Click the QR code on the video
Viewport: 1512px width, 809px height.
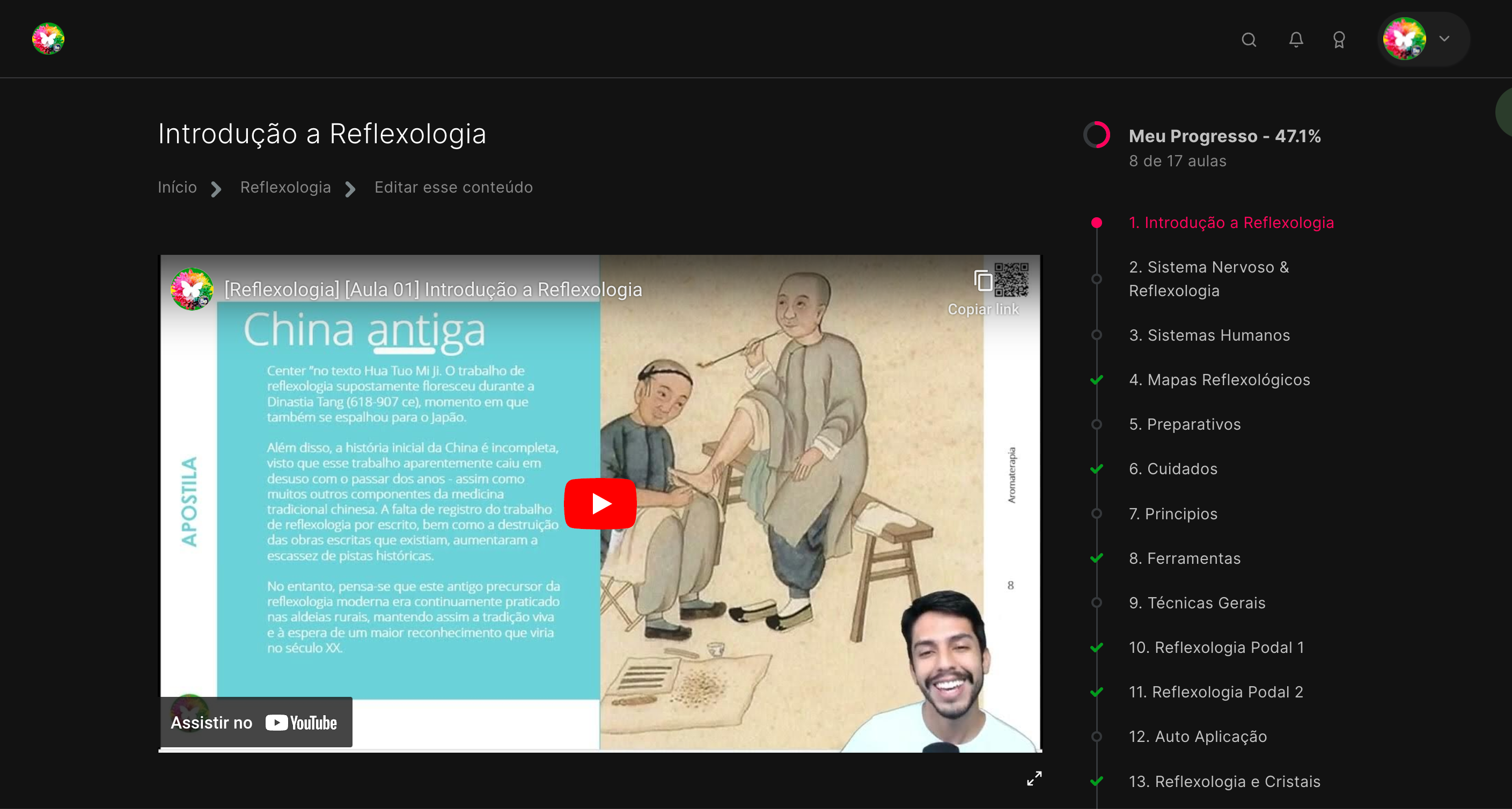[1011, 280]
